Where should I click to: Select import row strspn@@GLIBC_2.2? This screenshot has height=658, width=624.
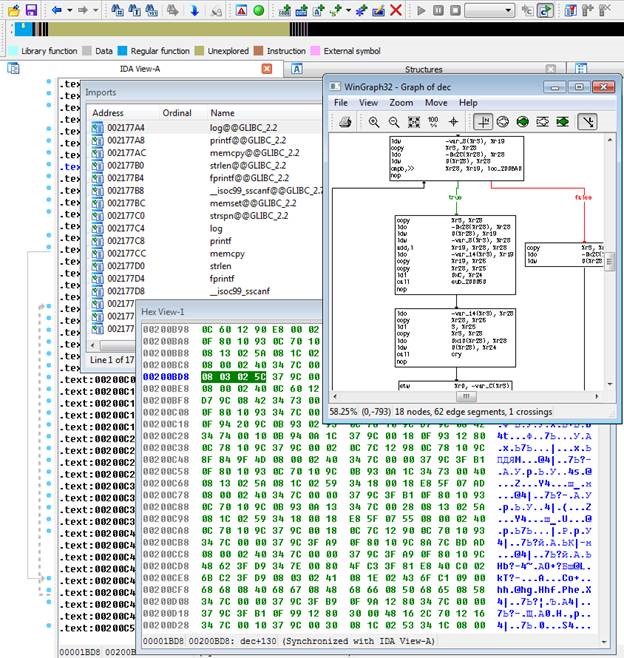[206, 216]
